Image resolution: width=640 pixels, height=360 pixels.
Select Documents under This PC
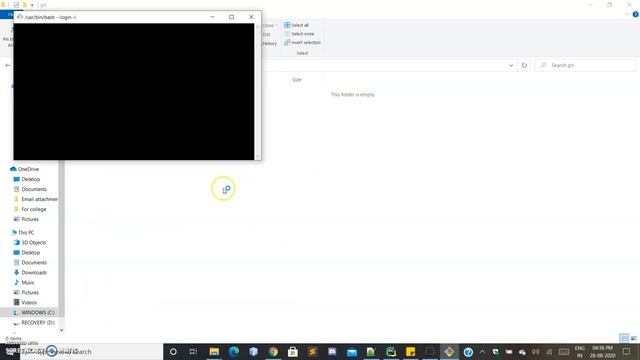(30, 262)
